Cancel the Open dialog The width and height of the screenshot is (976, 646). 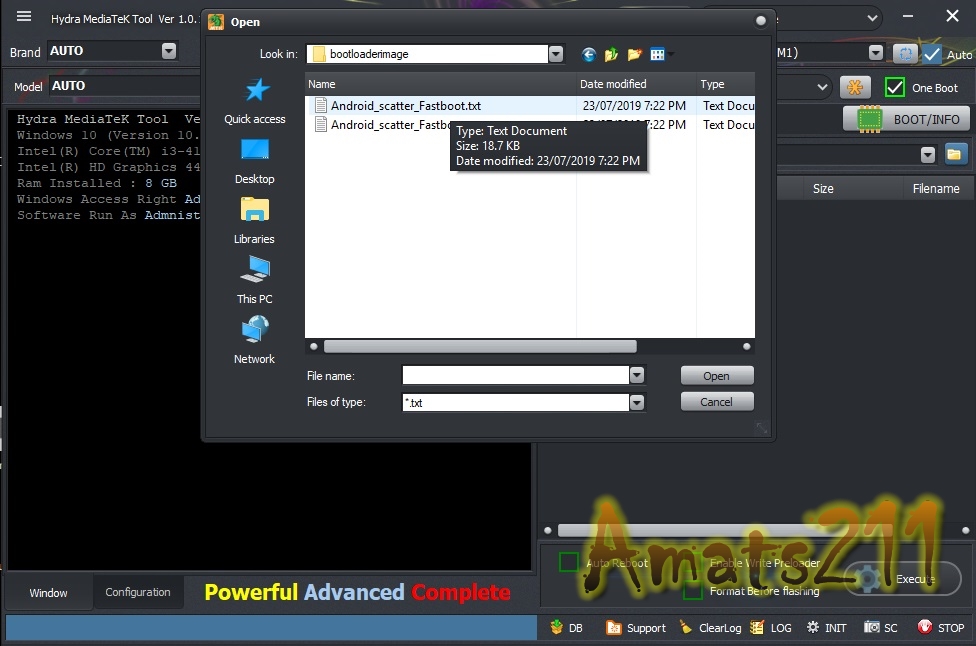point(717,402)
